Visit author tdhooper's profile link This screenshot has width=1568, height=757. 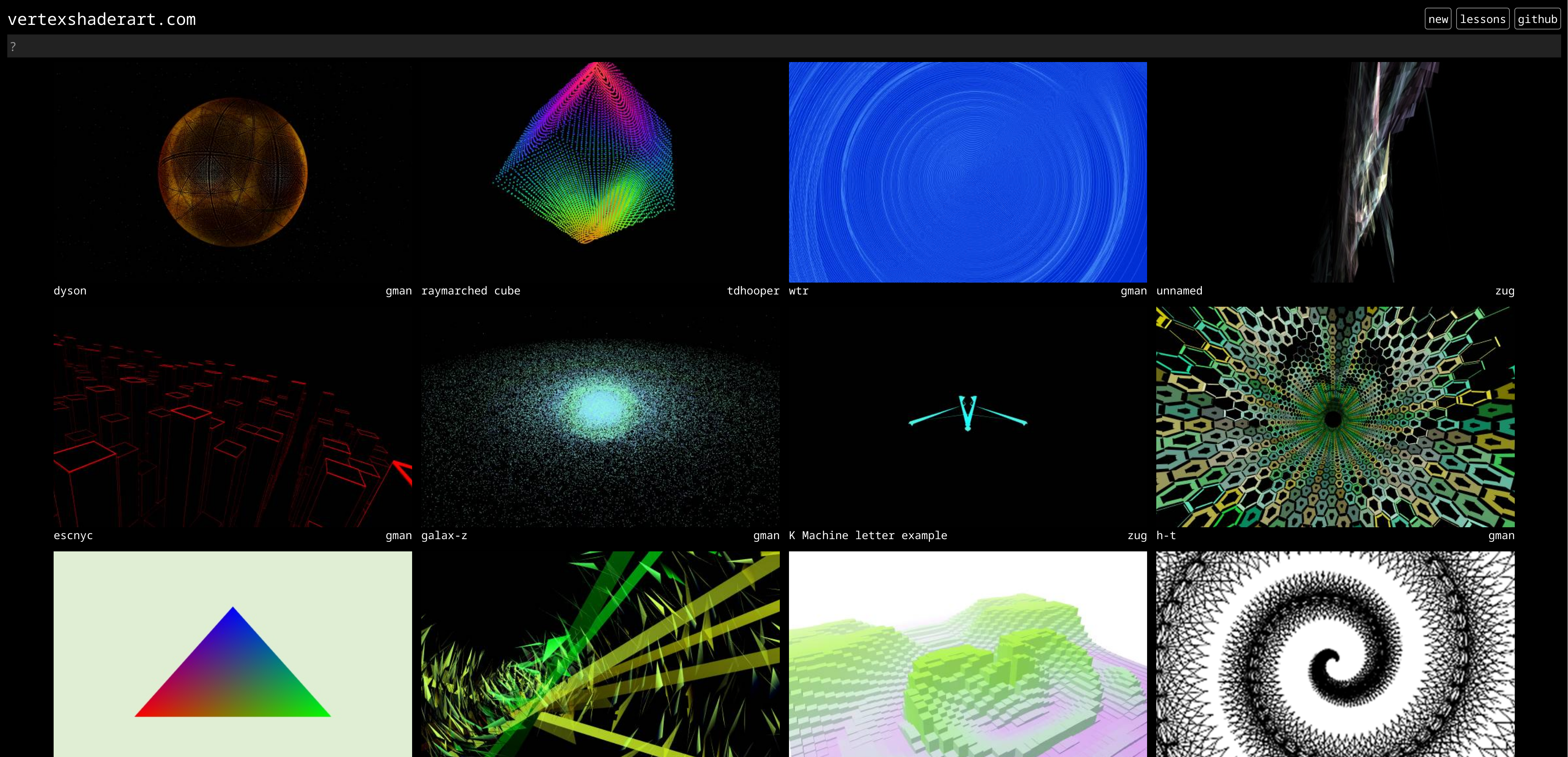[x=752, y=291]
